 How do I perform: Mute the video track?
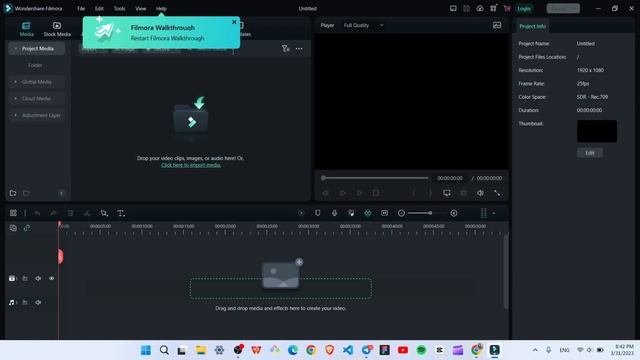[38, 278]
